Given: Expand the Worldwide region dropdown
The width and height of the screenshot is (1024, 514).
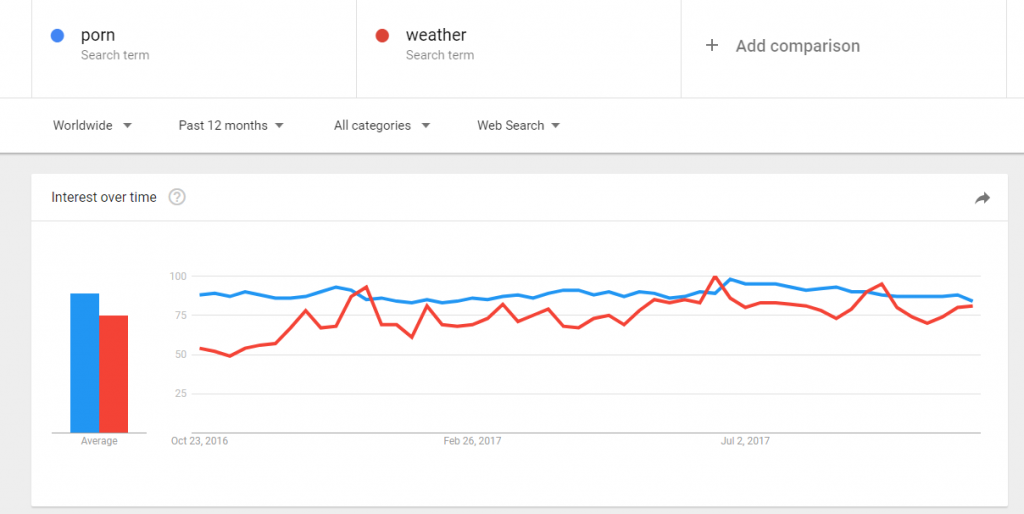Looking at the screenshot, I should [92, 125].
